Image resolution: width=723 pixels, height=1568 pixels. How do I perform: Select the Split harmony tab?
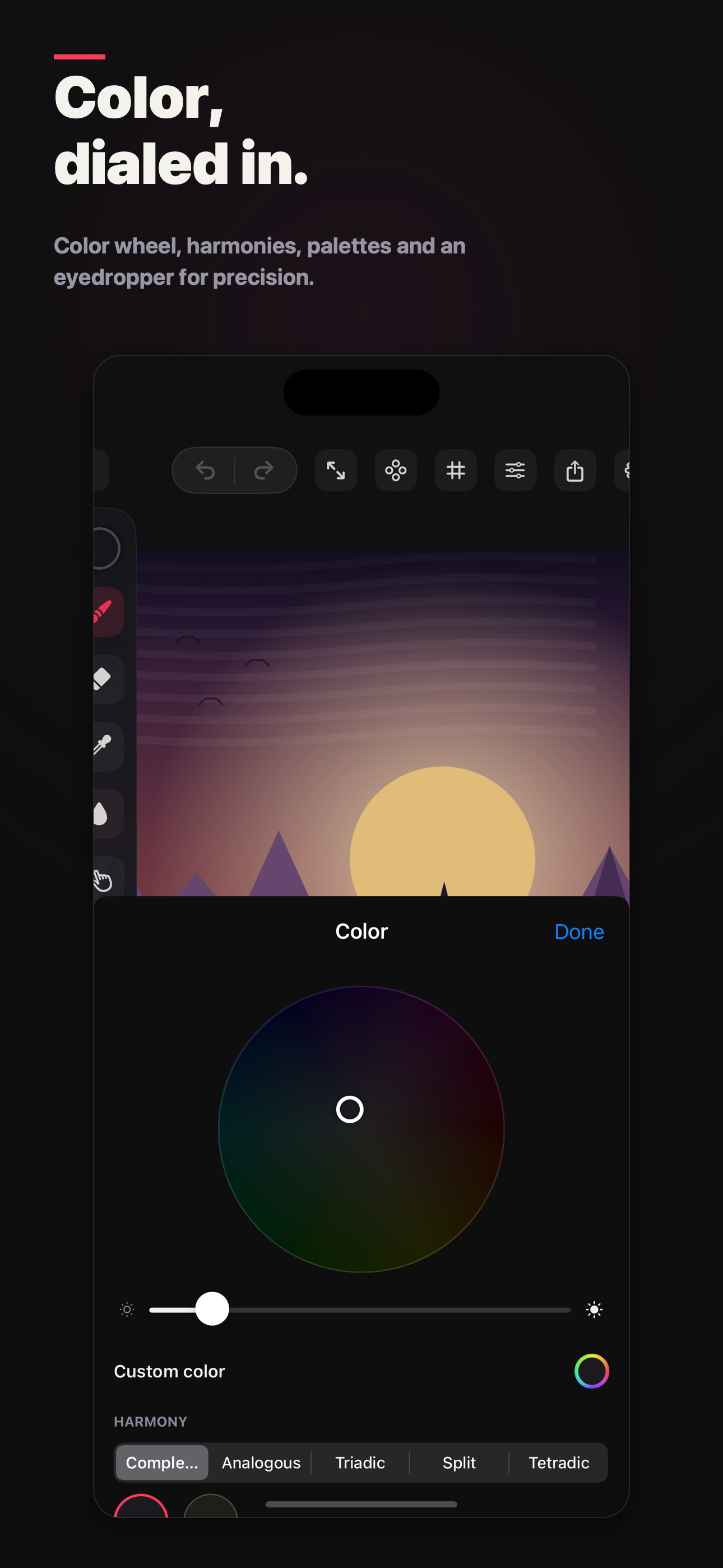tap(459, 1462)
